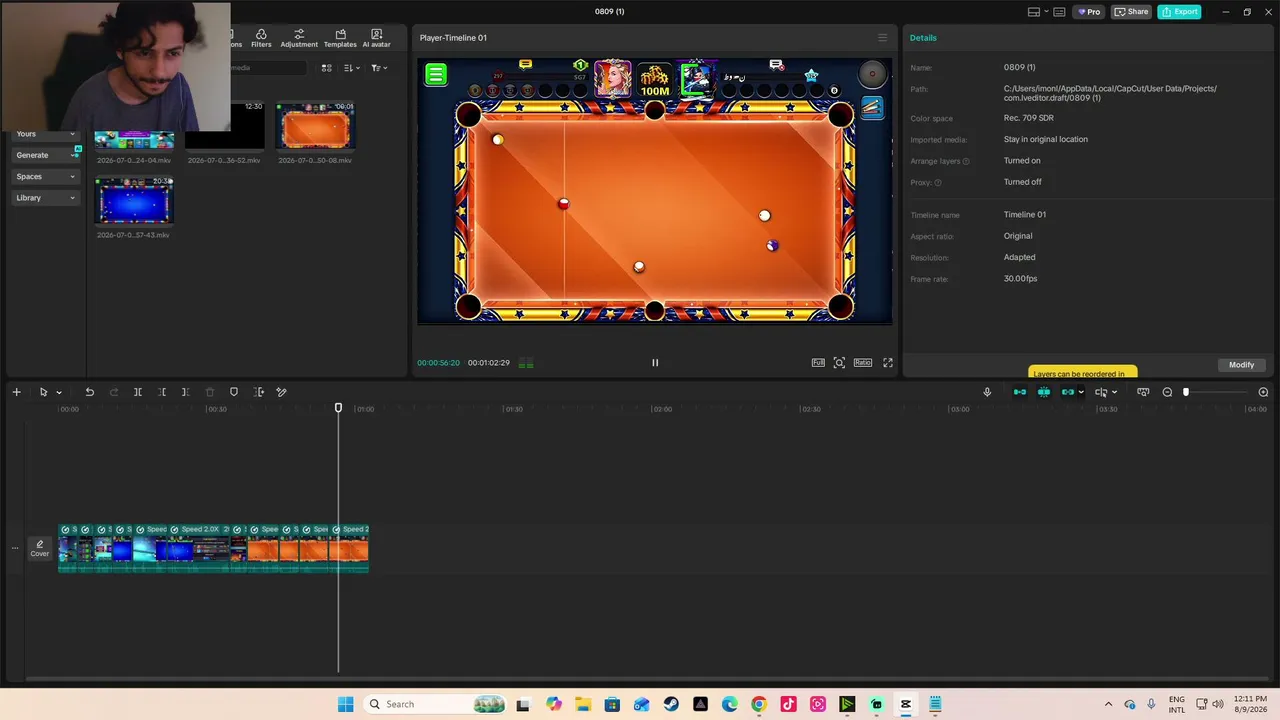
Task: Open File Explorer from the taskbar
Action: point(583,704)
